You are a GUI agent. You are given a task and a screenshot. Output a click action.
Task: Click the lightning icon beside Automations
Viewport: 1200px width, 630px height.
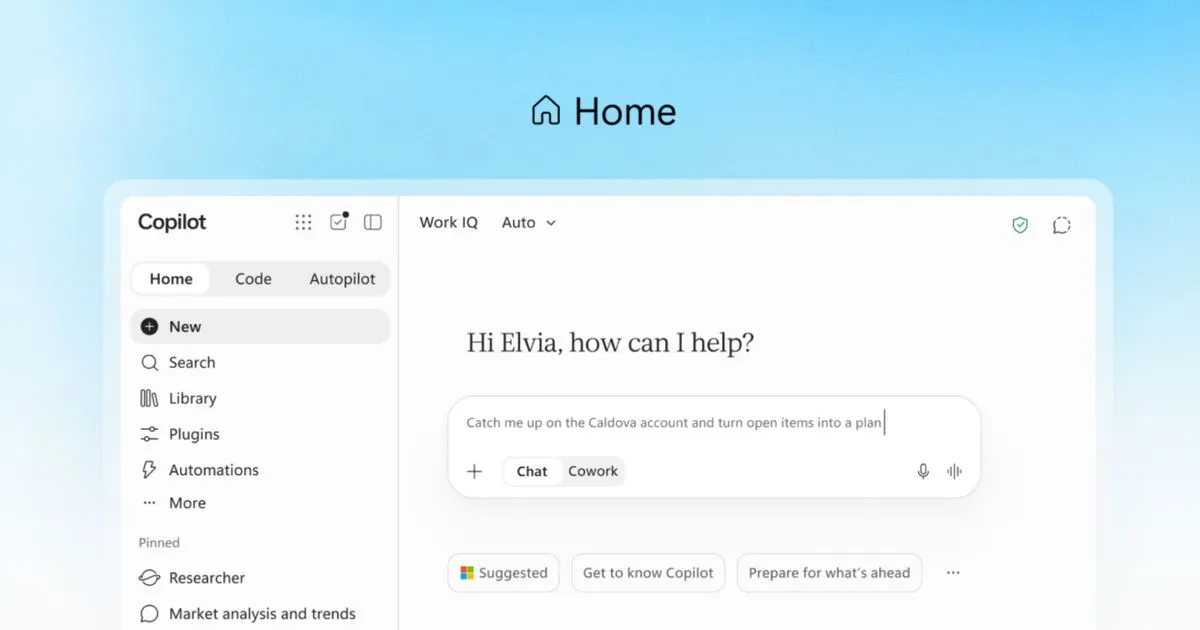point(149,470)
